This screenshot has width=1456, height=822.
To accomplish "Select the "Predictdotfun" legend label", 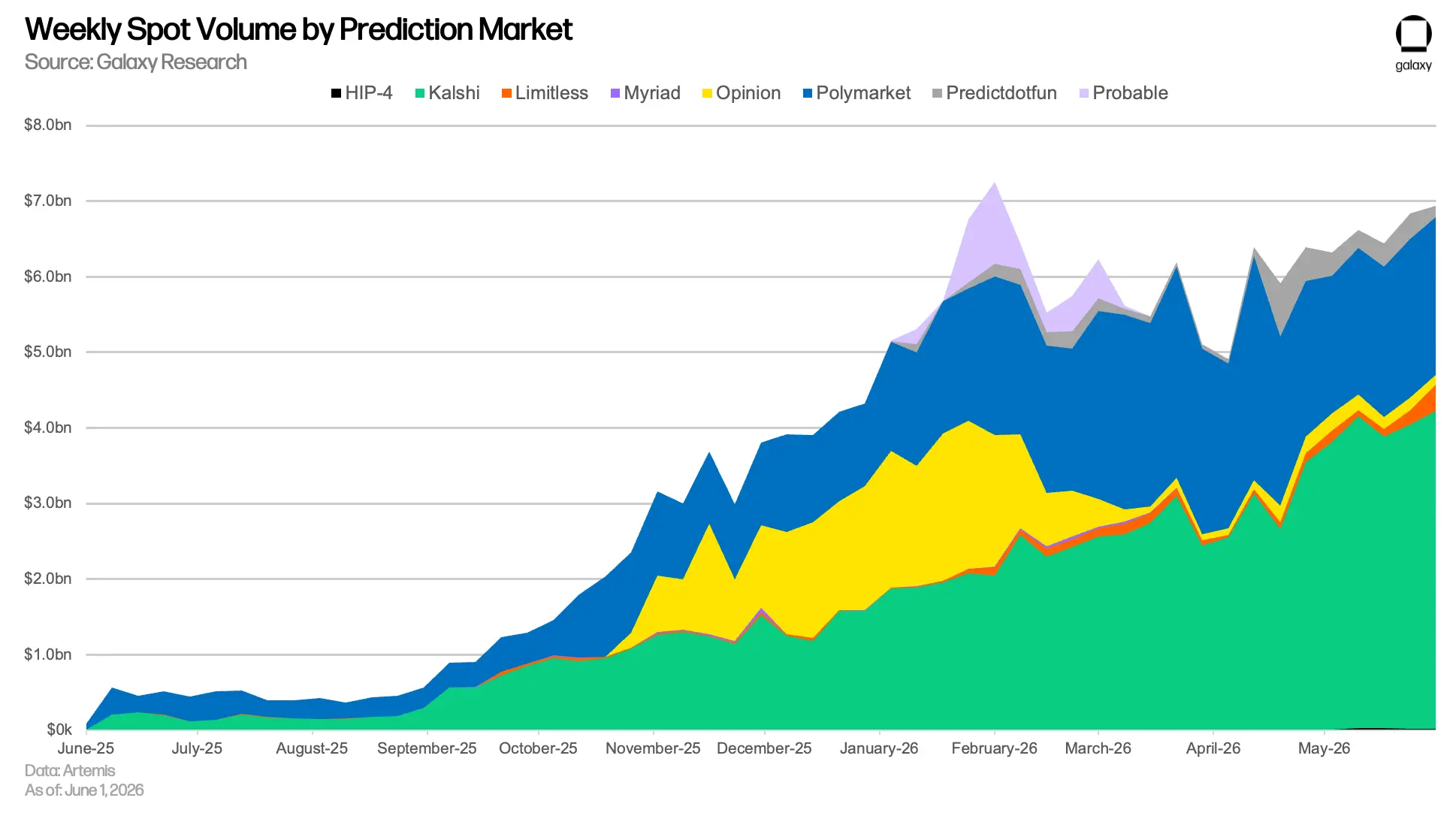I will [1001, 93].
